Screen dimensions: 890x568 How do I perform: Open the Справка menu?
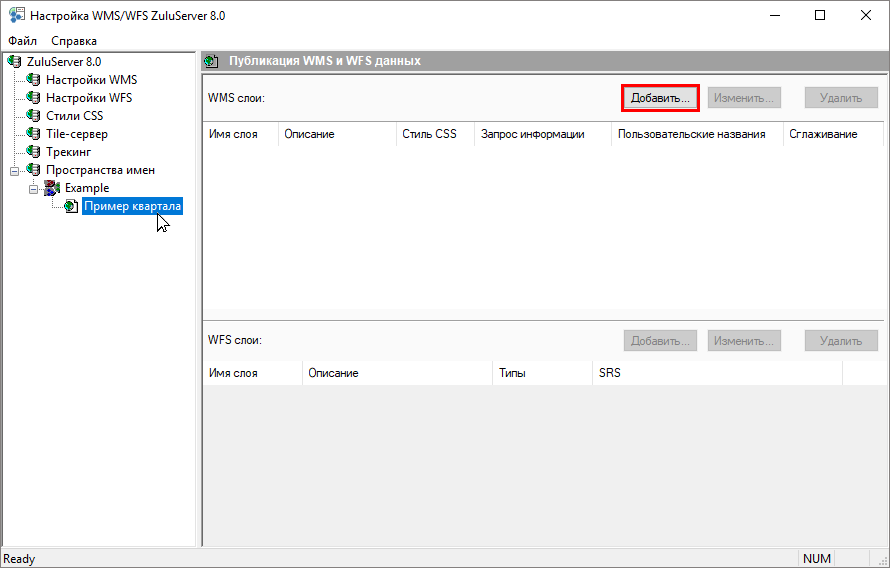tap(74, 41)
